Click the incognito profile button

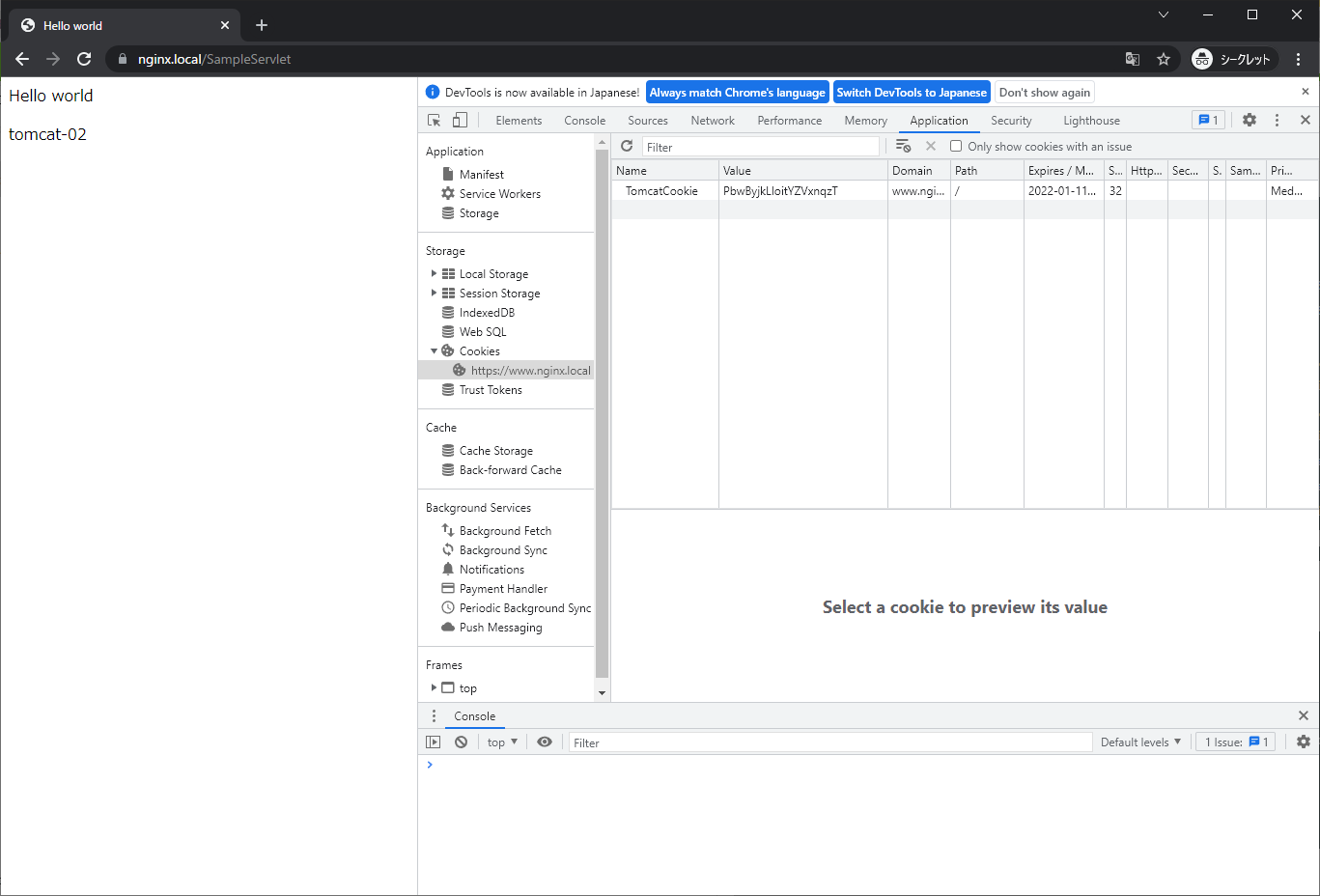pos(1234,59)
